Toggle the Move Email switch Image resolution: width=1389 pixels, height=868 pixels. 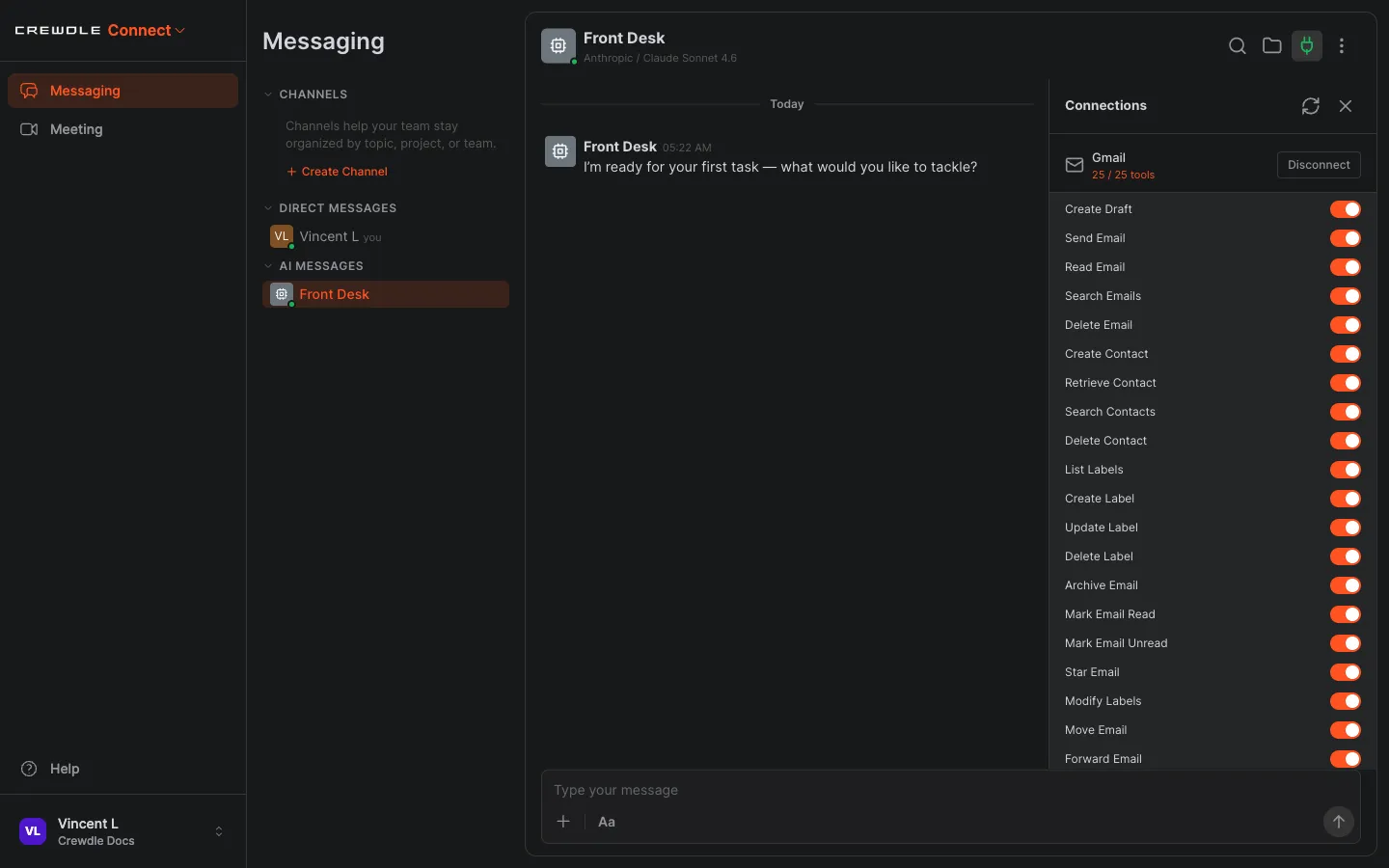click(1345, 730)
